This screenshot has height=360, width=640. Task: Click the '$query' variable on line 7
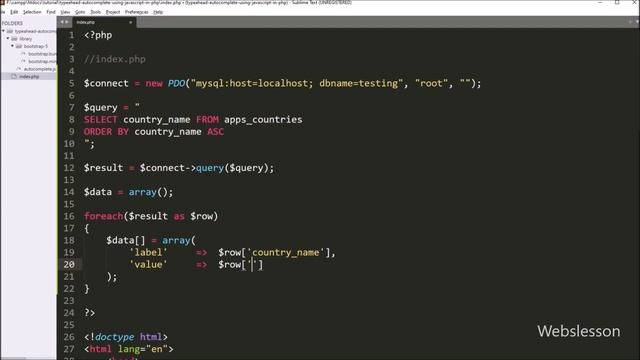pyautogui.click(x=100, y=107)
